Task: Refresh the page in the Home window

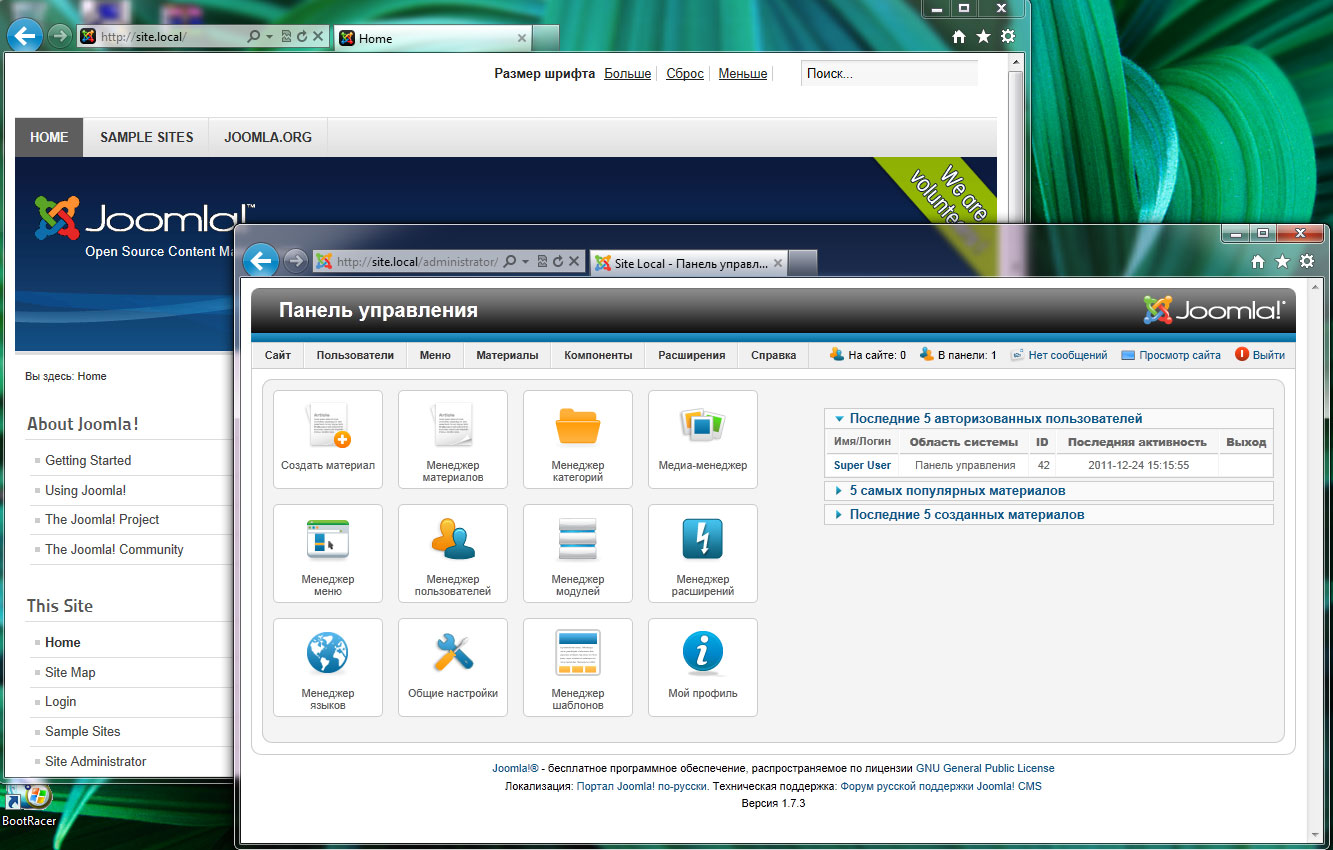Action: pyautogui.click(x=302, y=37)
